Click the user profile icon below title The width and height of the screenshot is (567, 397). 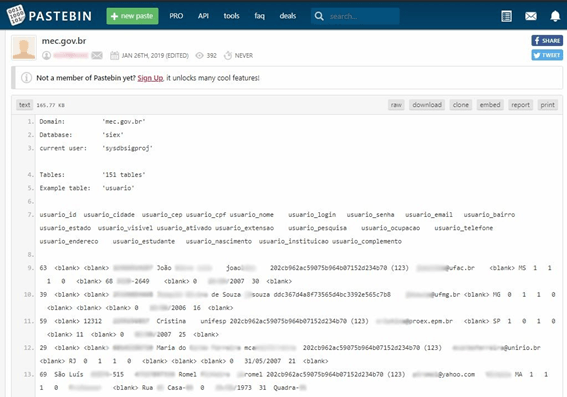click(46, 56)
